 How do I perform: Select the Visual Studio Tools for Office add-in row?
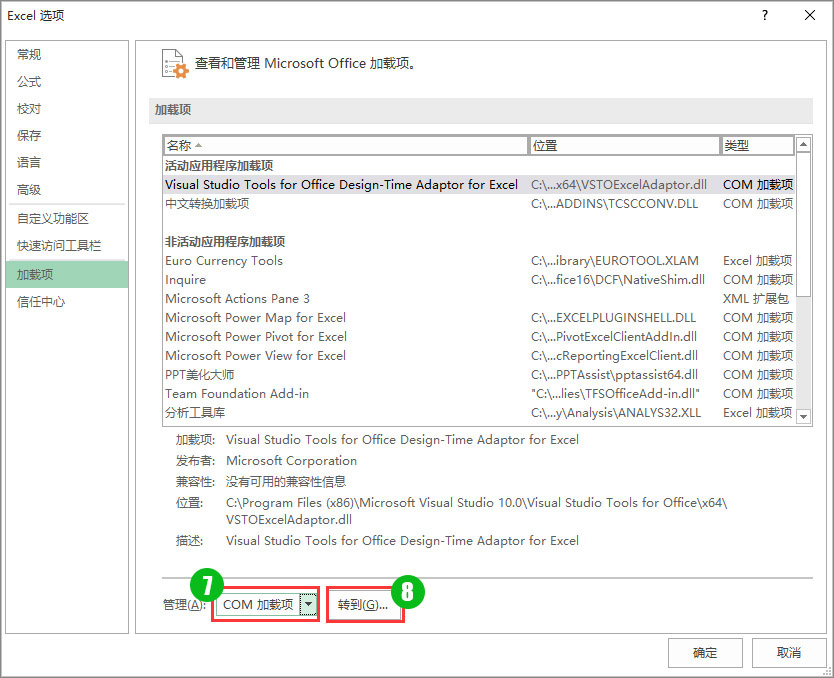[479, 185]
